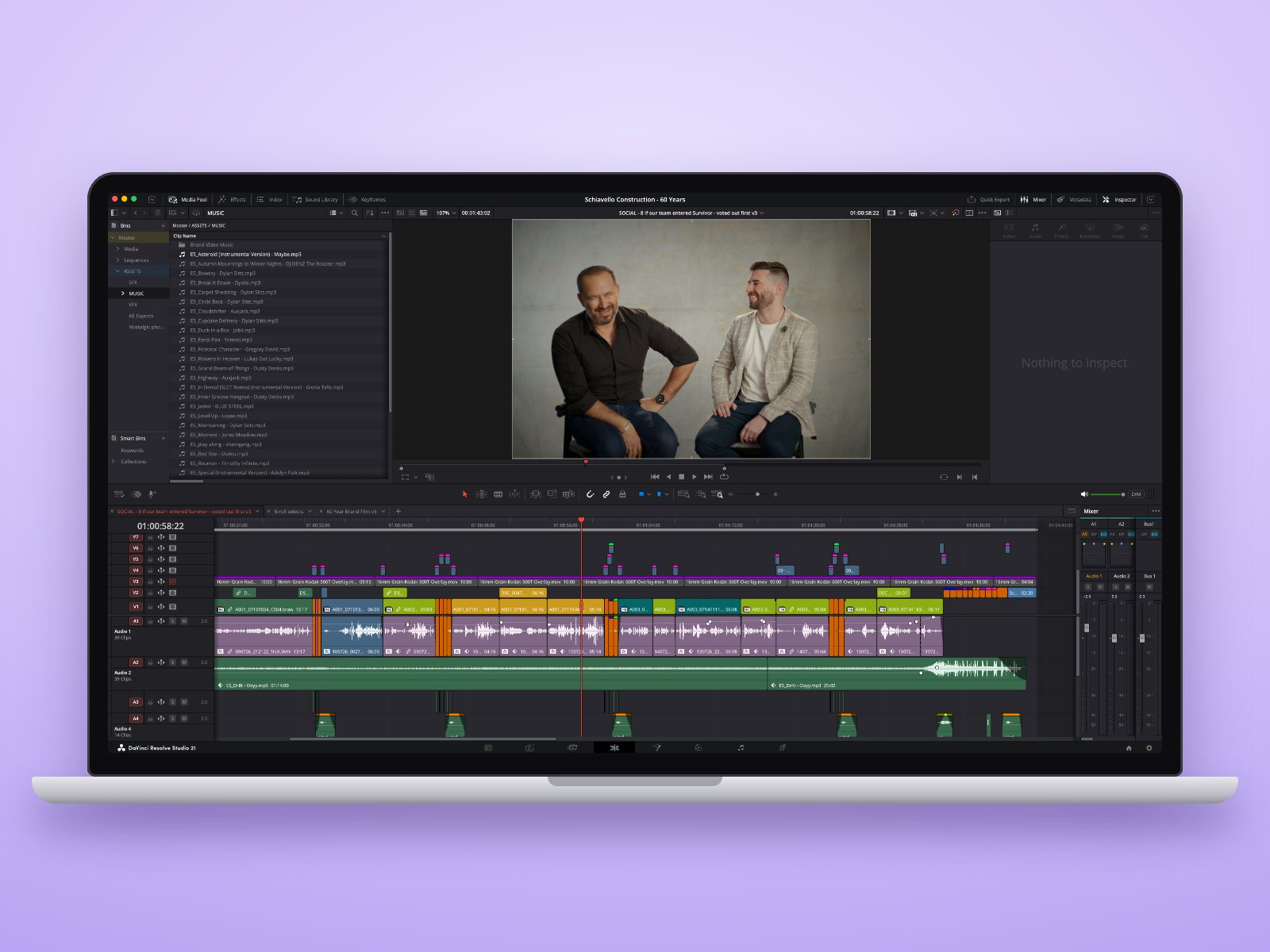Image resolution: width=1270 pixels, height=952 pixels.
Task: Switch to B-roll selects timeline tab
Action: (289, 512)
